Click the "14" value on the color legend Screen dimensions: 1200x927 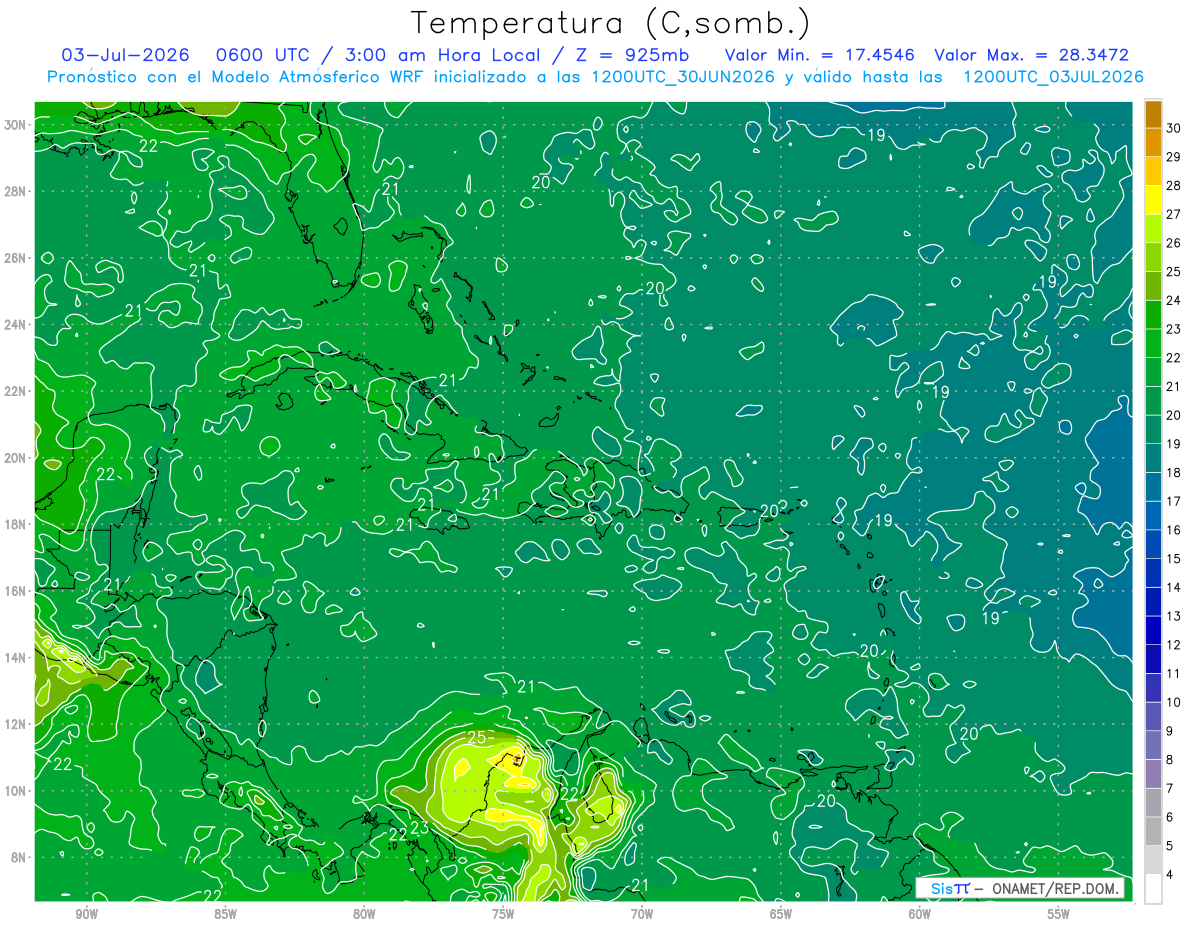[x=1174, y=587]
